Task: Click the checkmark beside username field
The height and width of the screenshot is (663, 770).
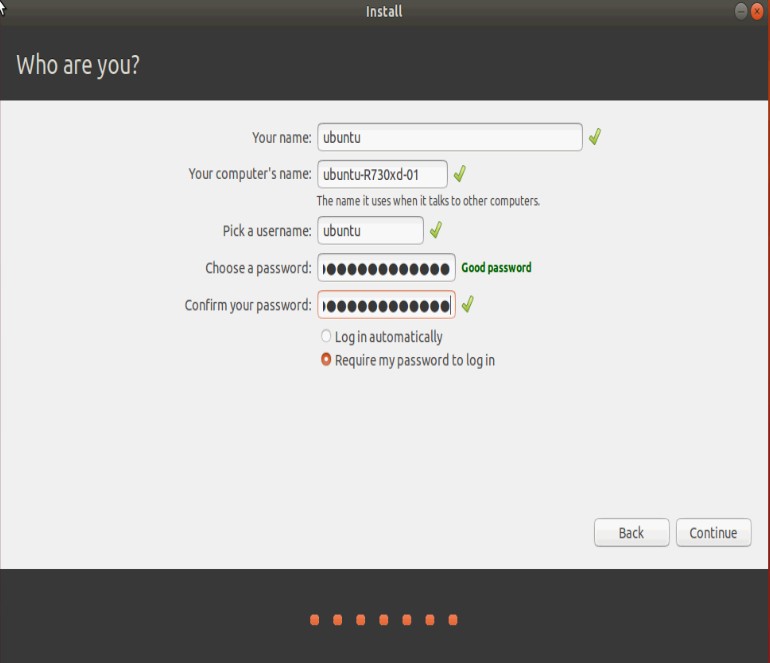Action: click(x=436, y=229)
